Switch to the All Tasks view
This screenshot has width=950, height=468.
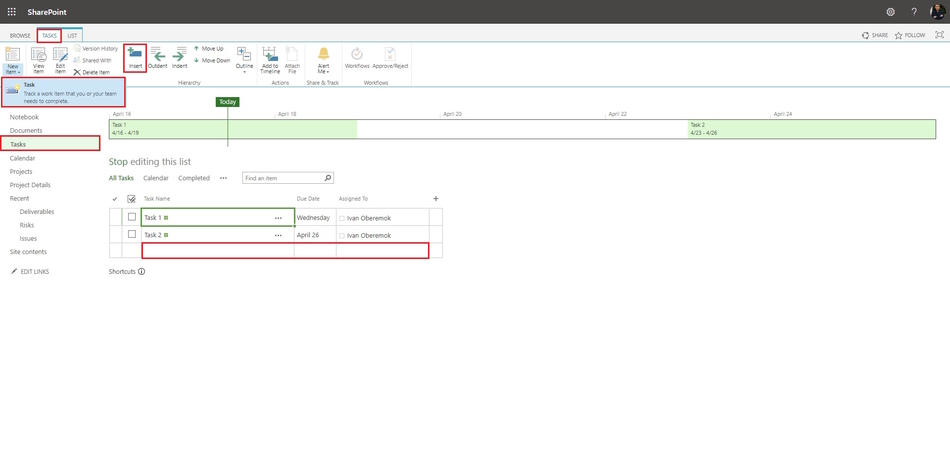tap(121, 178)
